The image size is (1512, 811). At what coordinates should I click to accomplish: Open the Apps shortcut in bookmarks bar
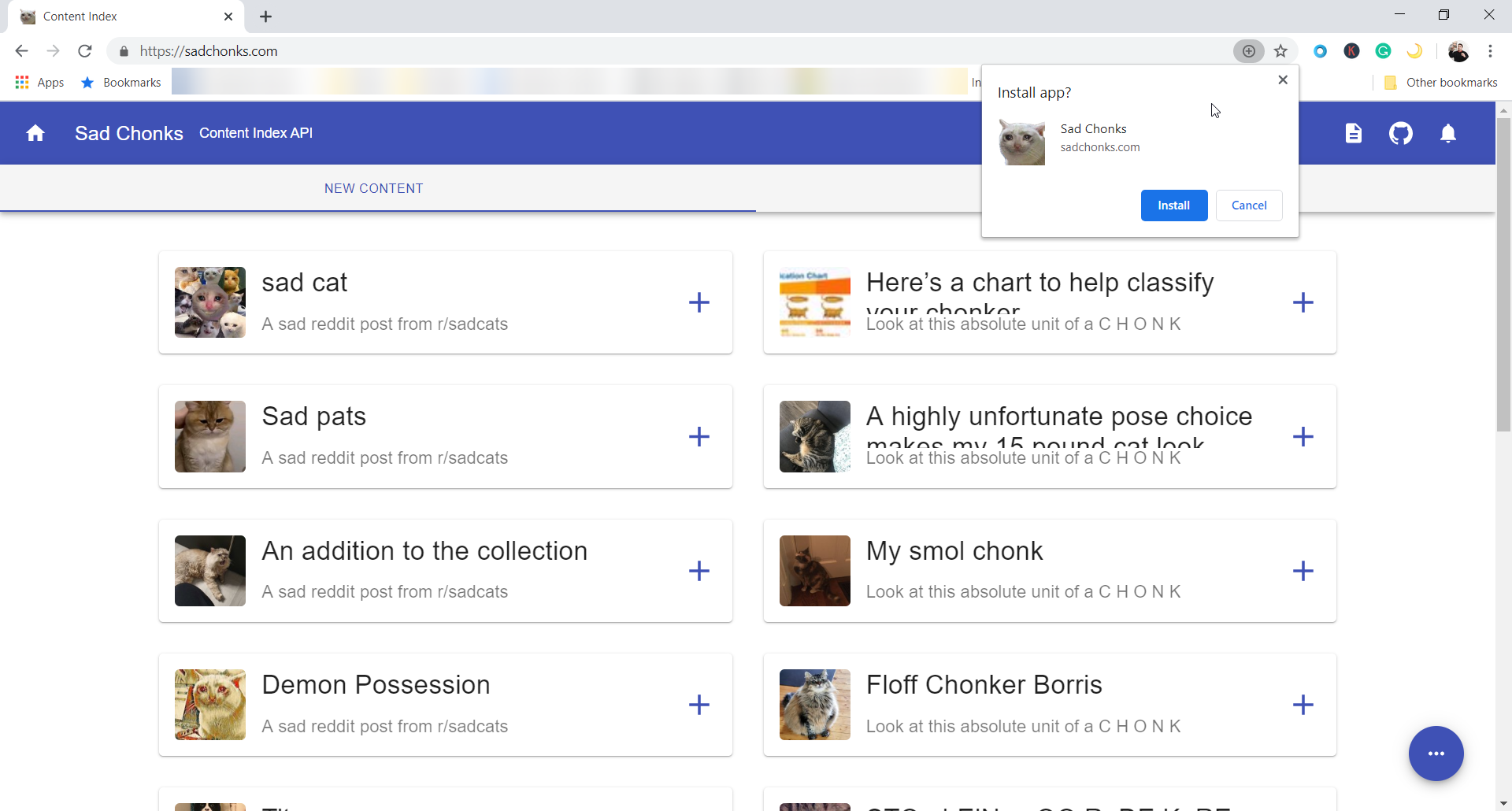(x=39, y=83)
